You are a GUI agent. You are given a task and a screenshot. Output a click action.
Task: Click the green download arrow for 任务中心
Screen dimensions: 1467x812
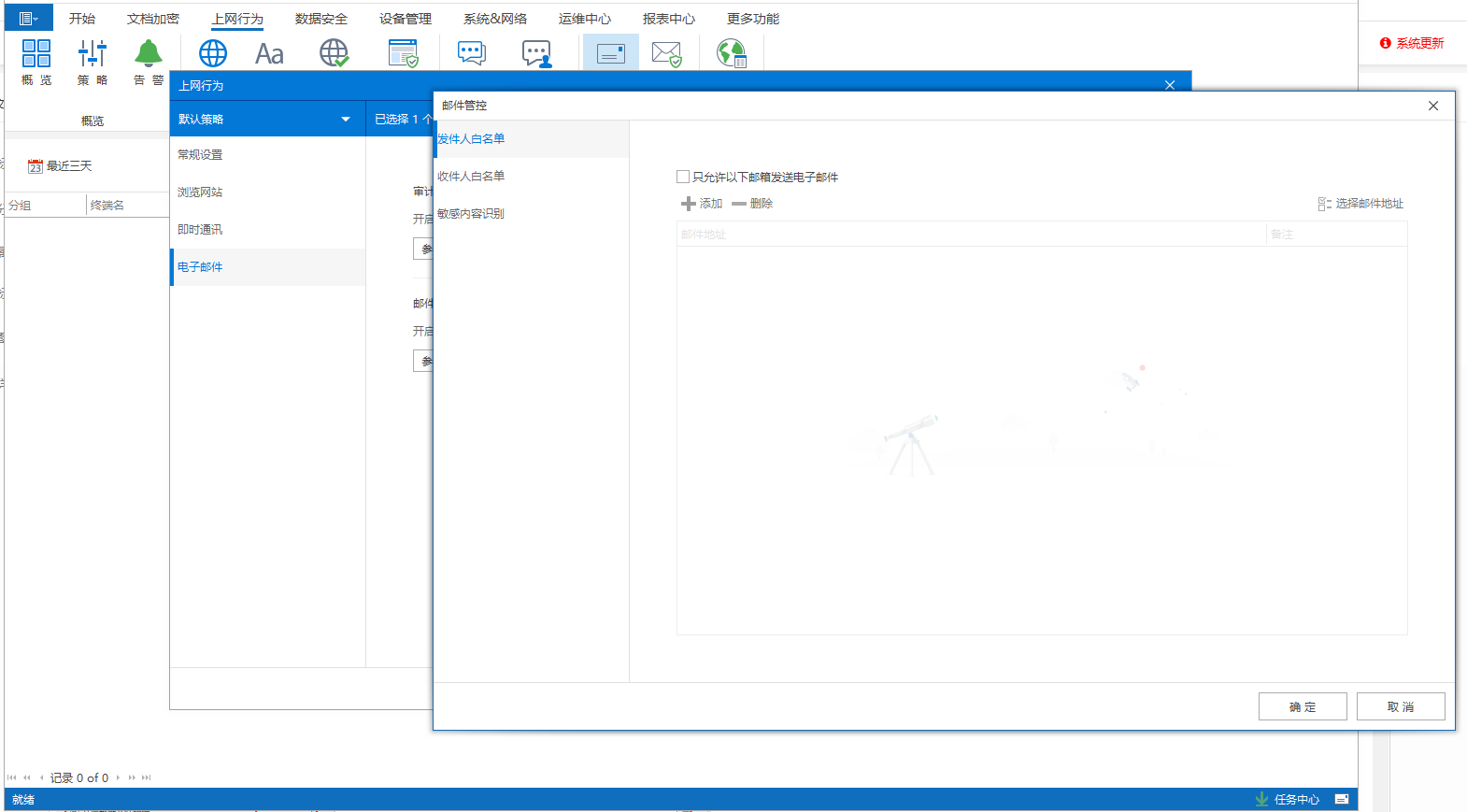[x=1262, y=799]
